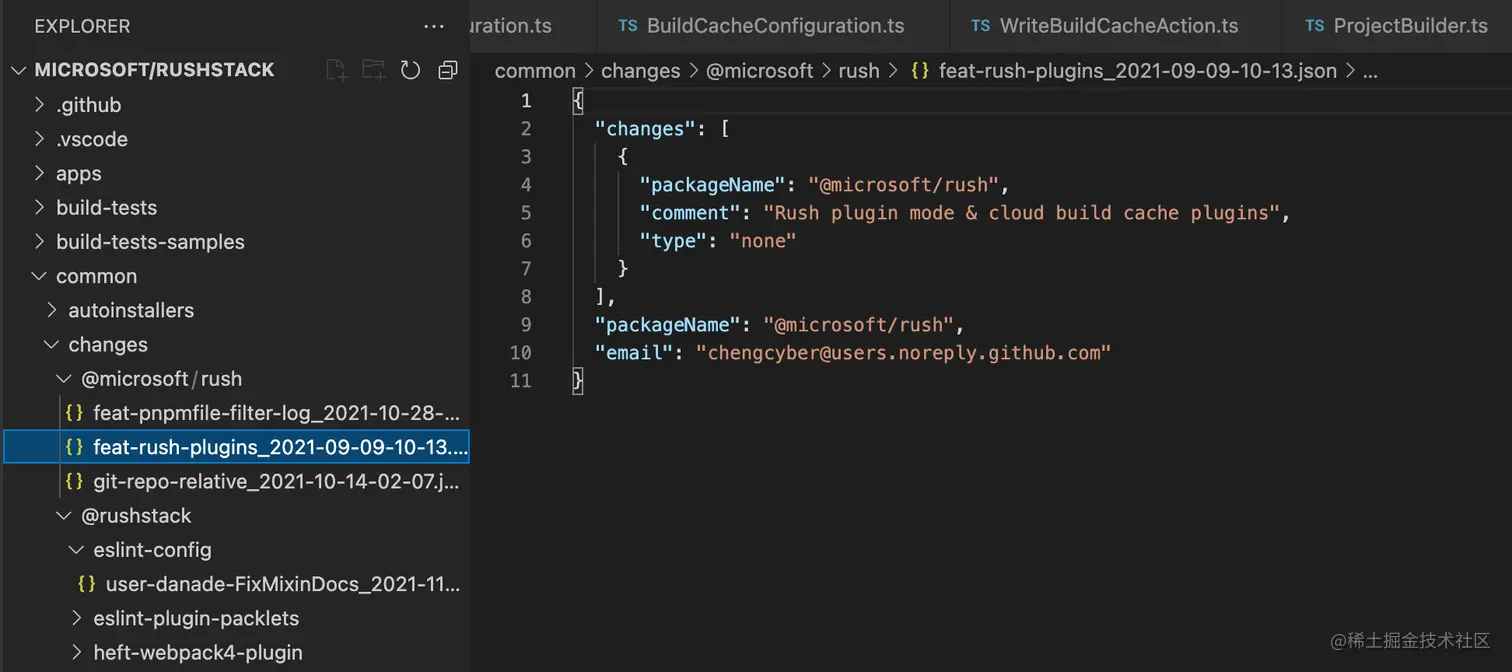The image size is (1512, 672).
Task: Click '@microsoft' in the breadcrumb
Action: coord(760,71)
